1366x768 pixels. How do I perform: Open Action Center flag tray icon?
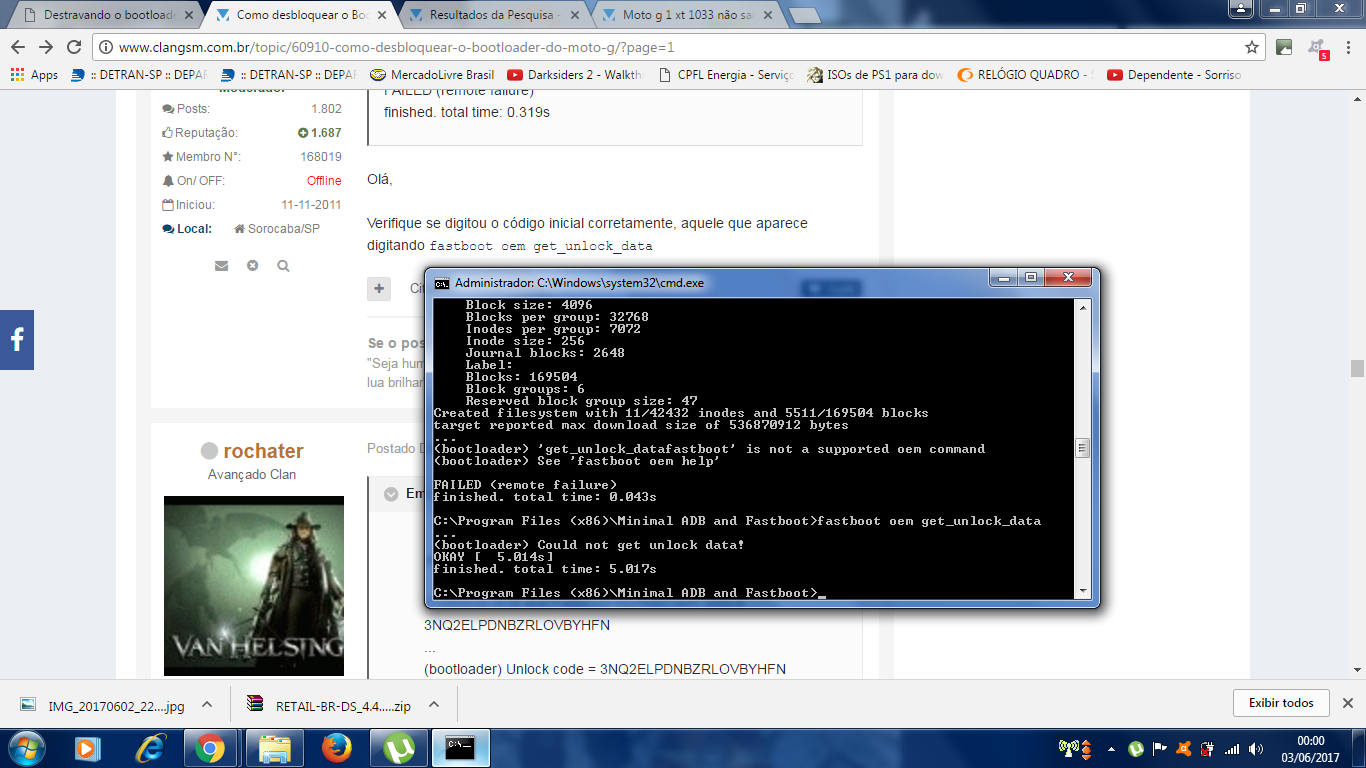pyautogui.click(x=1160, y=749)
